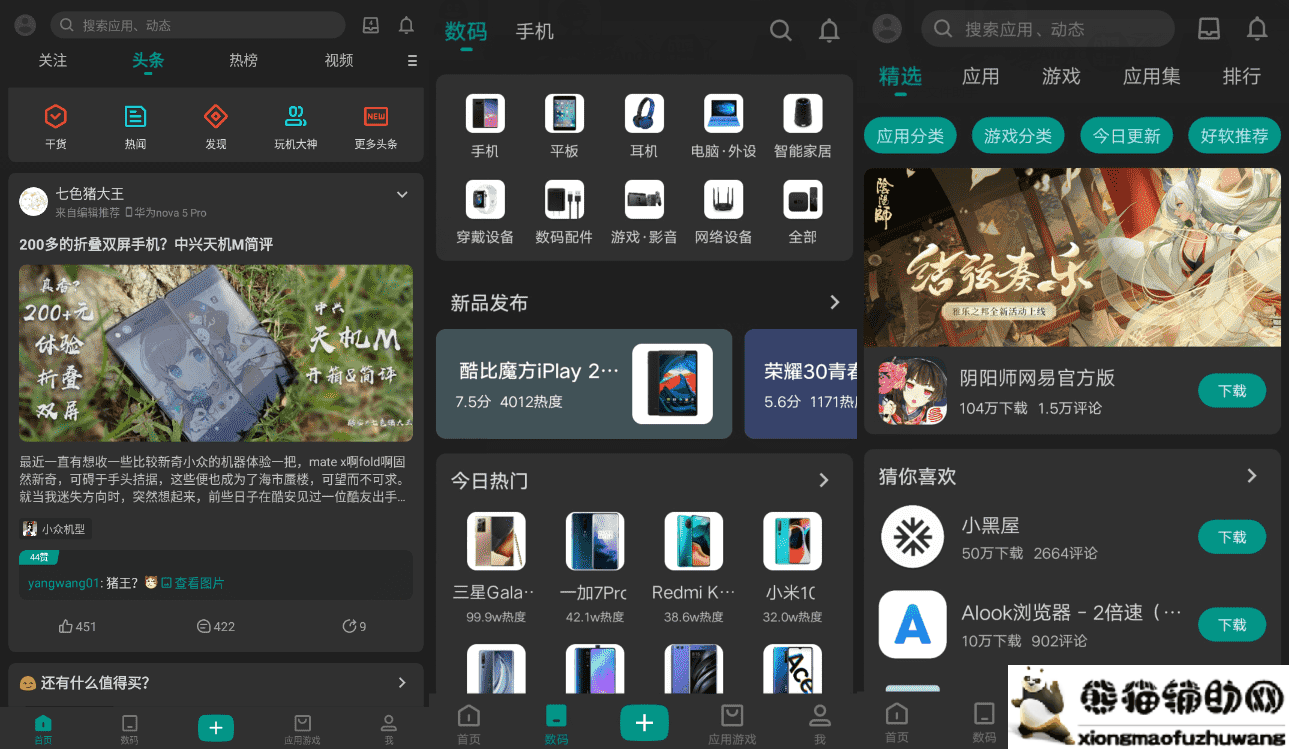Image resolution: width=1289 pixels, height=749 pixels.
Task: Open the 耳机 headphones category
Action: (644, 114)
